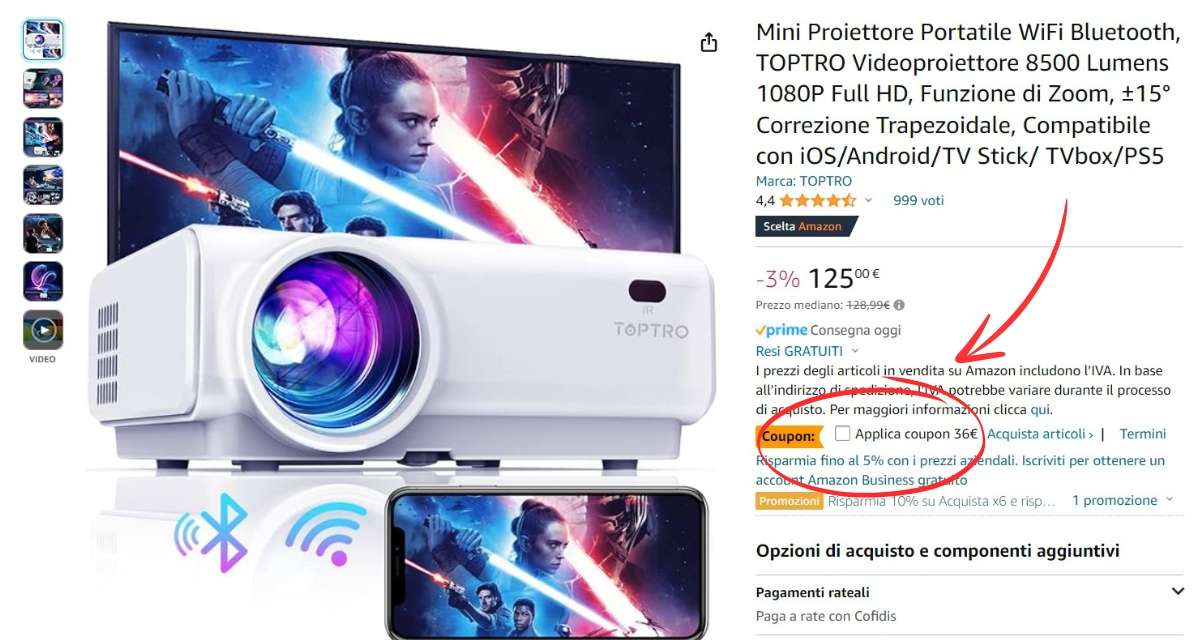The width and height of the screenshot is (1200, 640).
Task: Select the first product thumbnail
Action: point(43,40)
